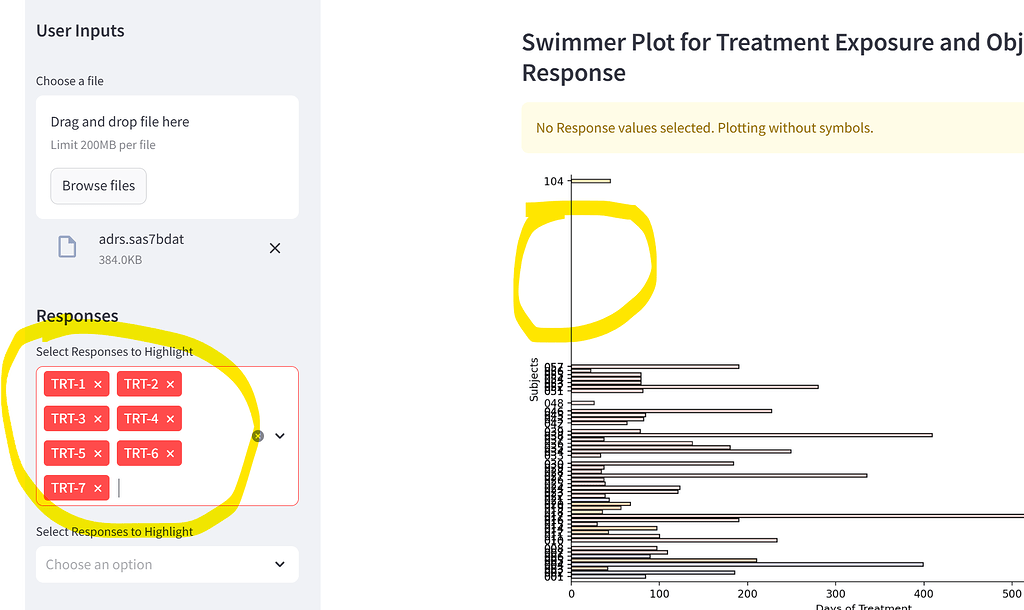The height and width of the screenshot is (610, 1024).
Task: Click the Browse files button
Action: [98, 186]
